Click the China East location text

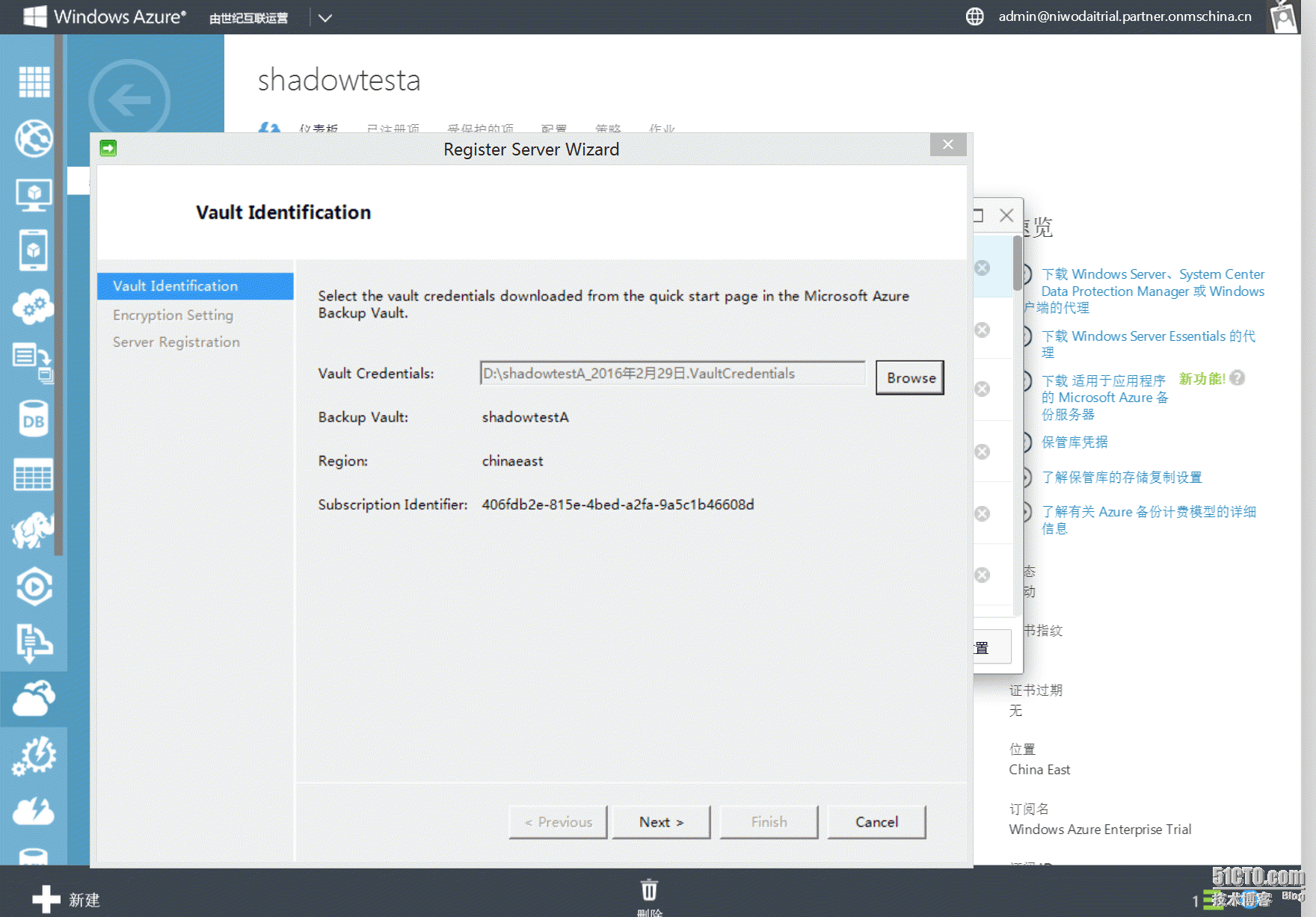(x=1039, y=770)
